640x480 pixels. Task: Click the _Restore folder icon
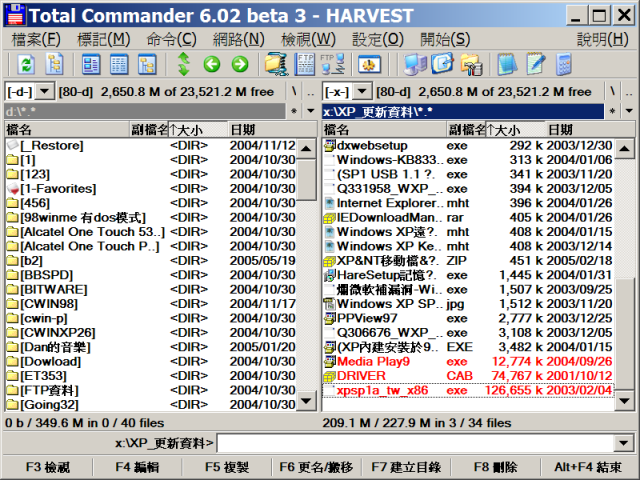pyautogui.click(x=13, y=145)
